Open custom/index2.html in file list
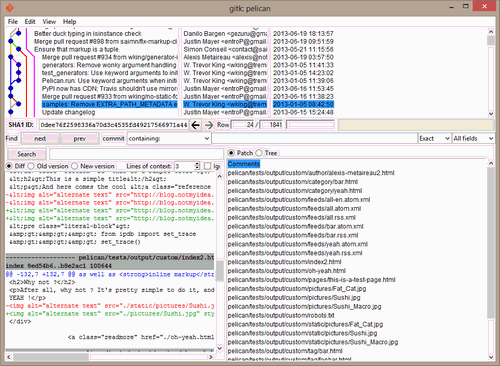 (285, 262)
